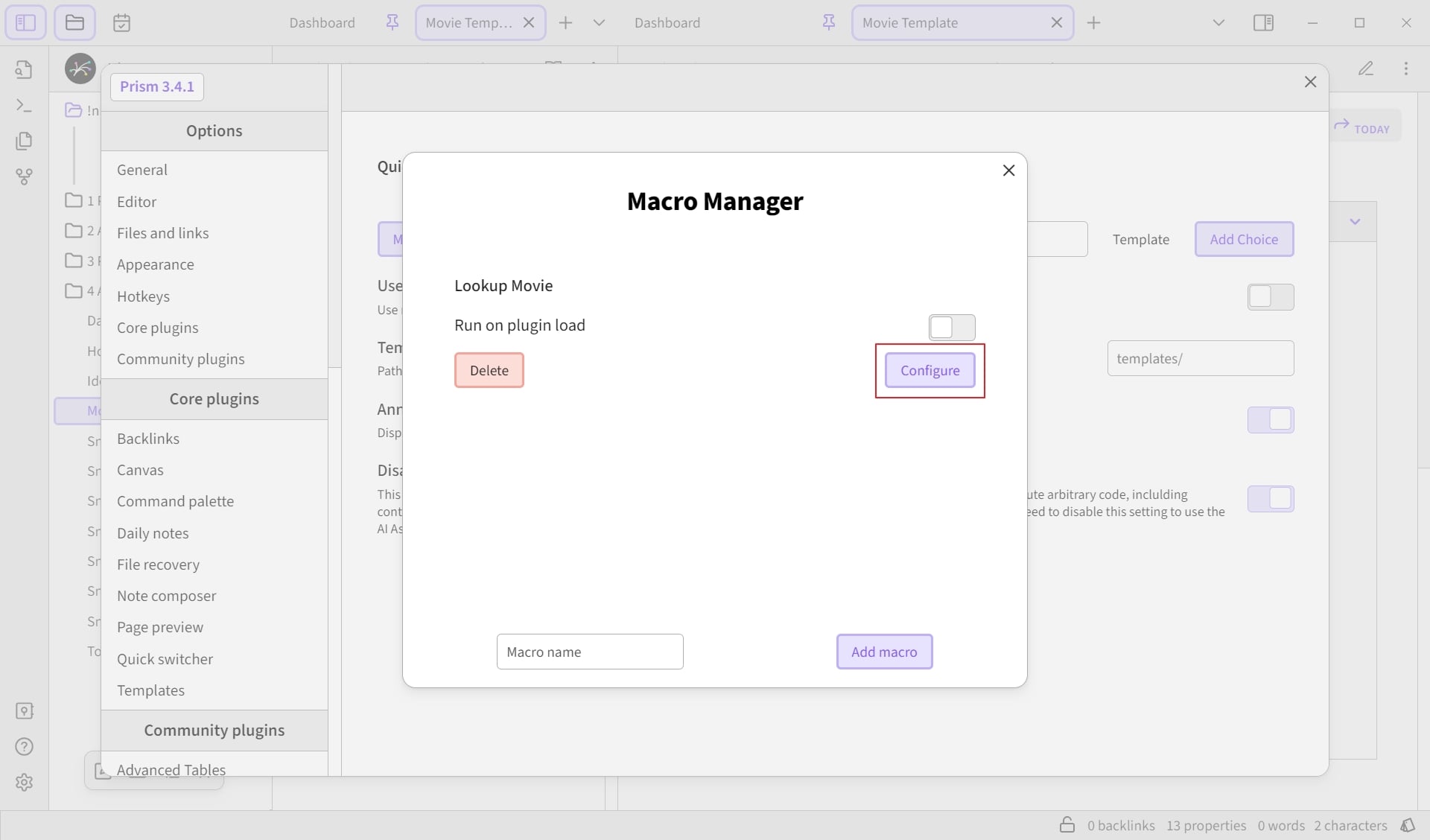Delete the Lookup Movie macro
Screen dimensions: 1430x840
click(x=489, y=370)
